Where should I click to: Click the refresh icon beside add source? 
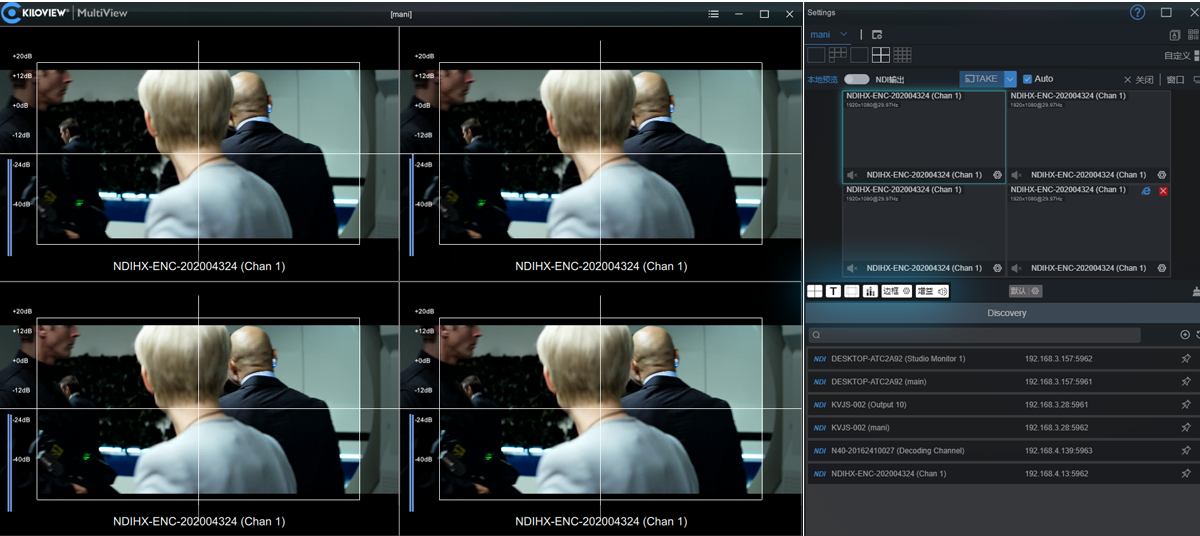[1198, 335]
